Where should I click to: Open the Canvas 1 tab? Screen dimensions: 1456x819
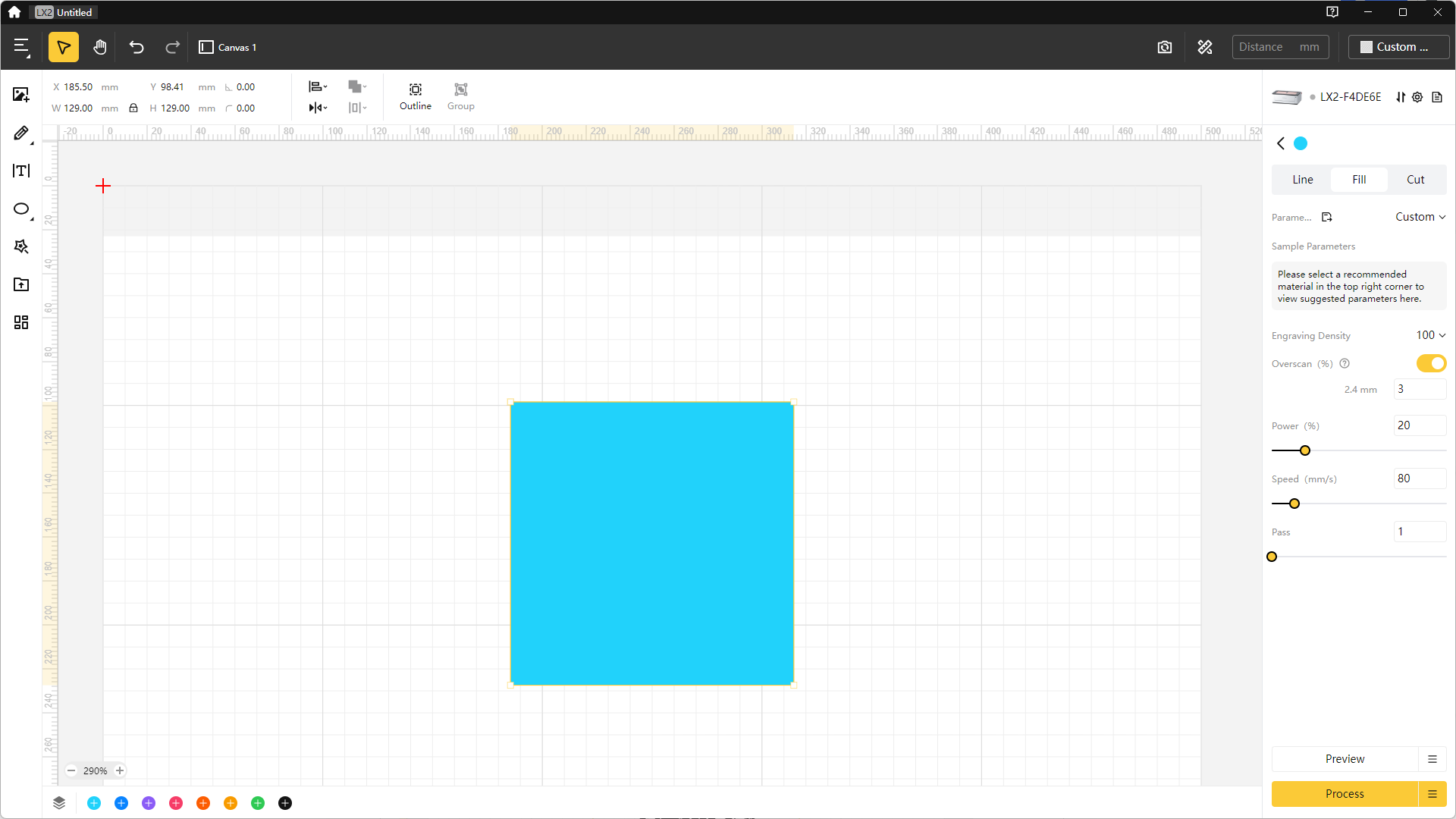pyautogui.click(x=227, y=47)
